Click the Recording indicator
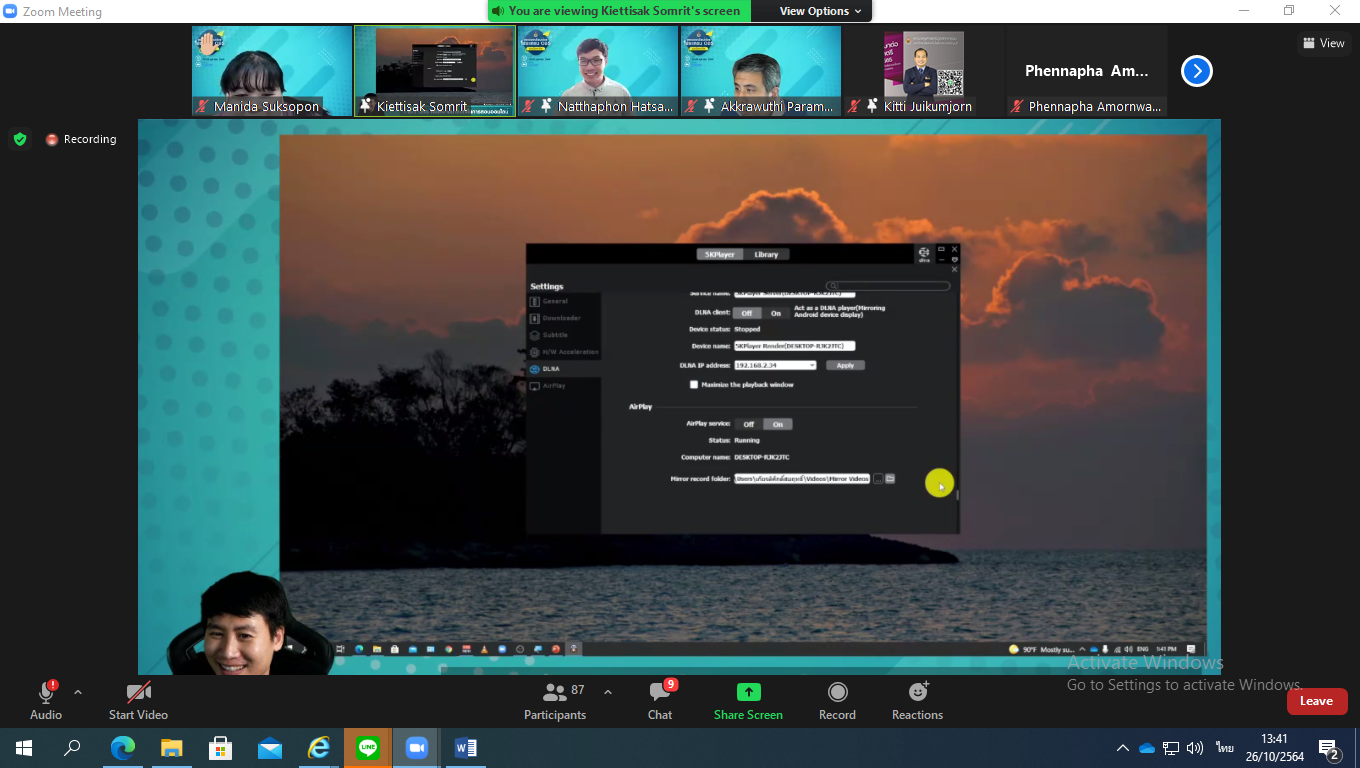 (x=81, y=139)
